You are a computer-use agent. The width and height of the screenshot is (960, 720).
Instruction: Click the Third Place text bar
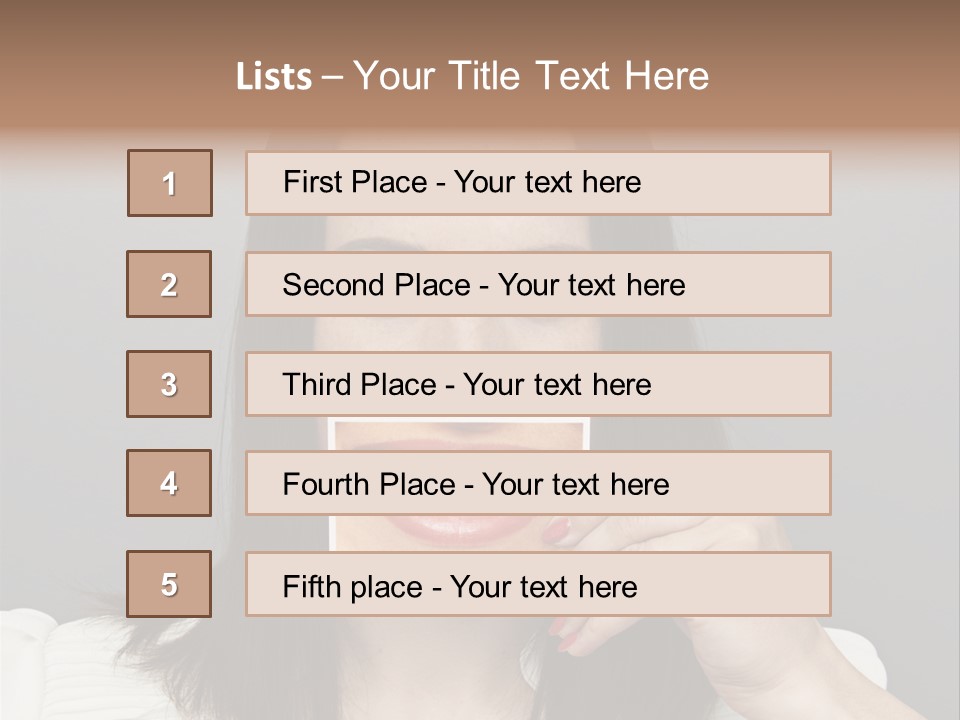pos(538,384)
